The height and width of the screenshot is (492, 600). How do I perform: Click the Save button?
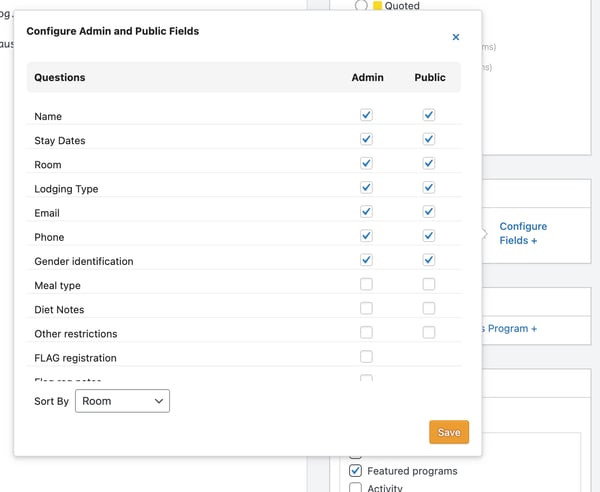[x=449, y=432]
